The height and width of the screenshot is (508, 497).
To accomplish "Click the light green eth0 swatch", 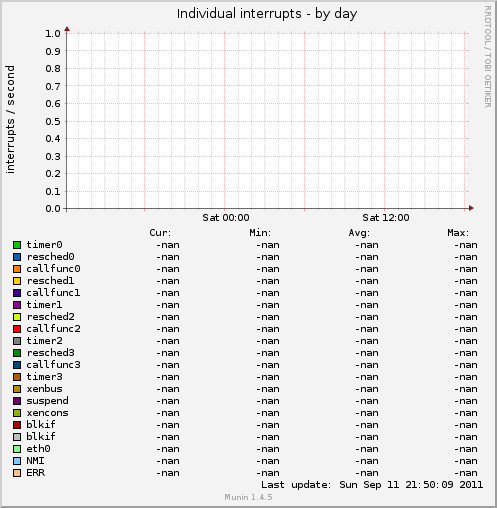I will pyautogui.click(x=17, y=449).
